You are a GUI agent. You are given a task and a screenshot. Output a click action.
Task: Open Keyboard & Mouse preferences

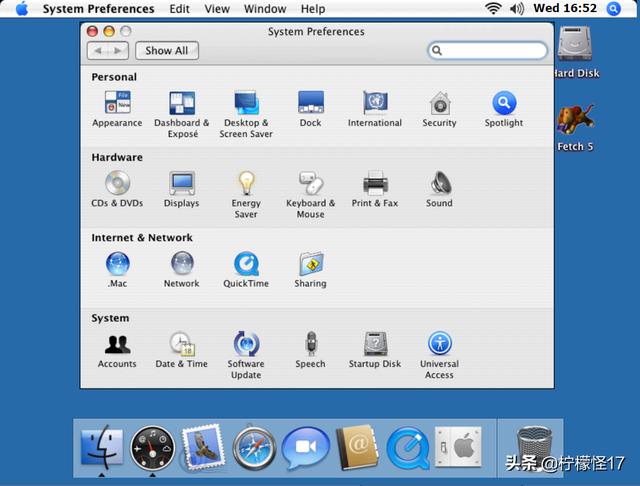point(310,183)
